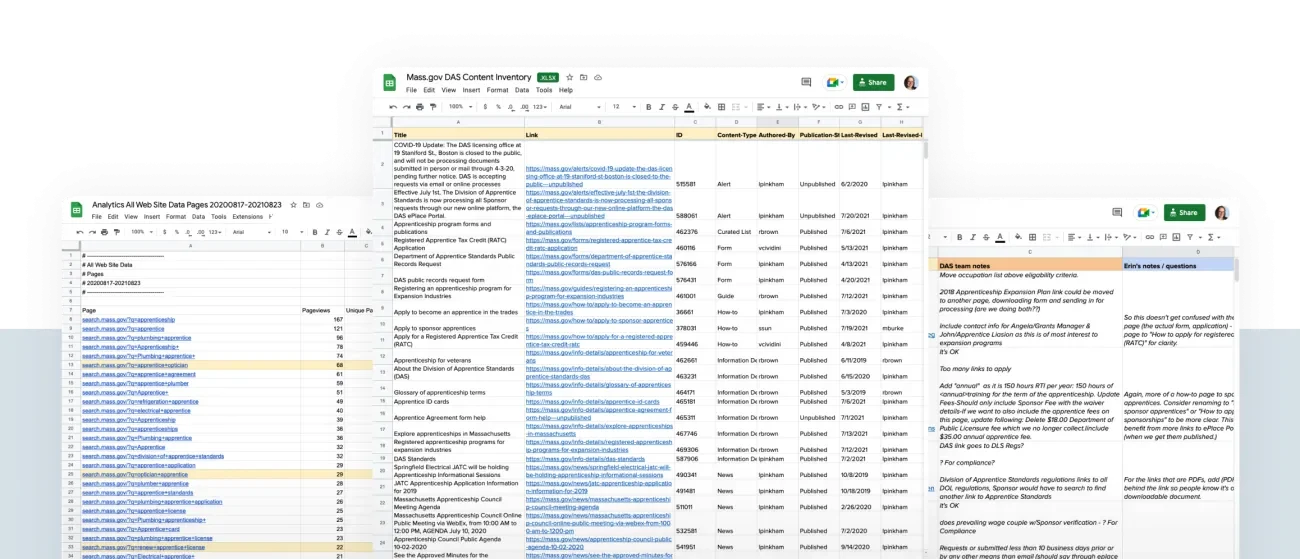Apply currency format in Content Inventory toolbar
The height and width of the screenshot is (559, 1300).
(485, 107)
